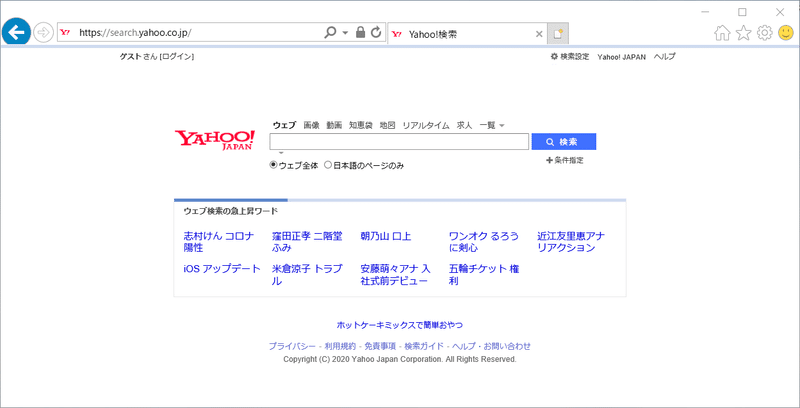The width and height of the screenshot is (800, 408).
Task: Switch to the 地図 search tab
Action: 387,125
